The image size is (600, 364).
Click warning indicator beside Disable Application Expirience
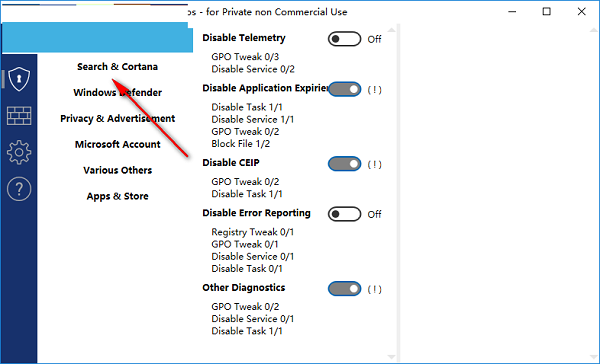(374, 90)
